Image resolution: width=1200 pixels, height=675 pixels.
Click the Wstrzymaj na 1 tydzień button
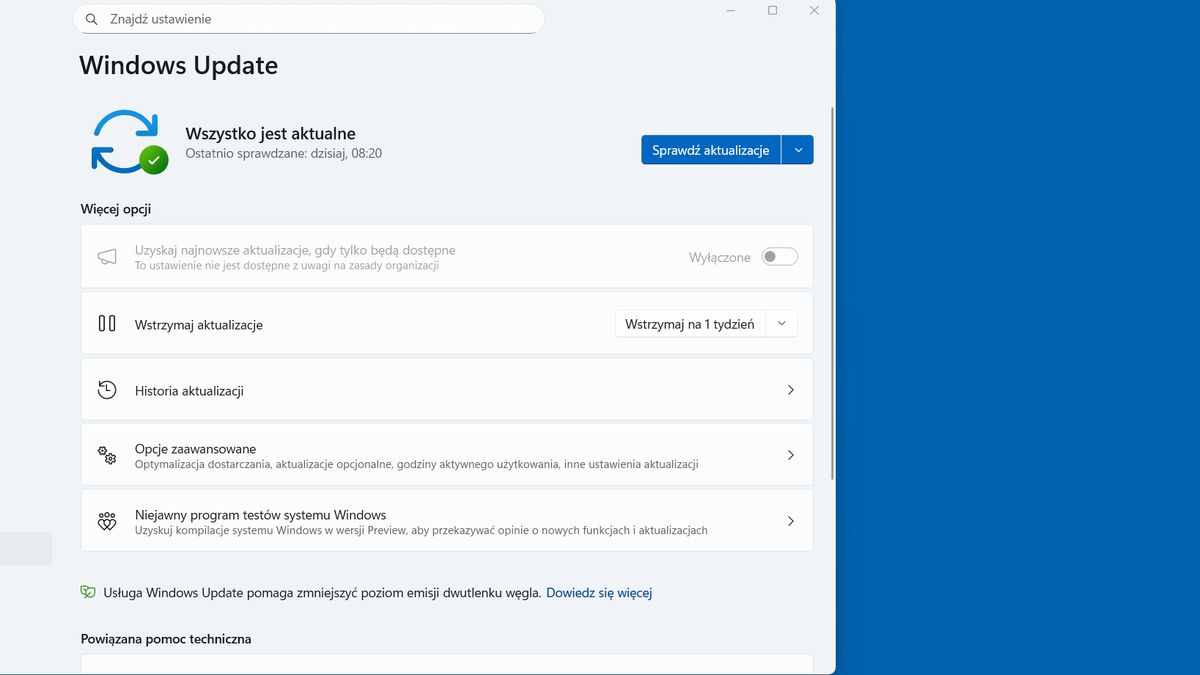click(689, 324)
